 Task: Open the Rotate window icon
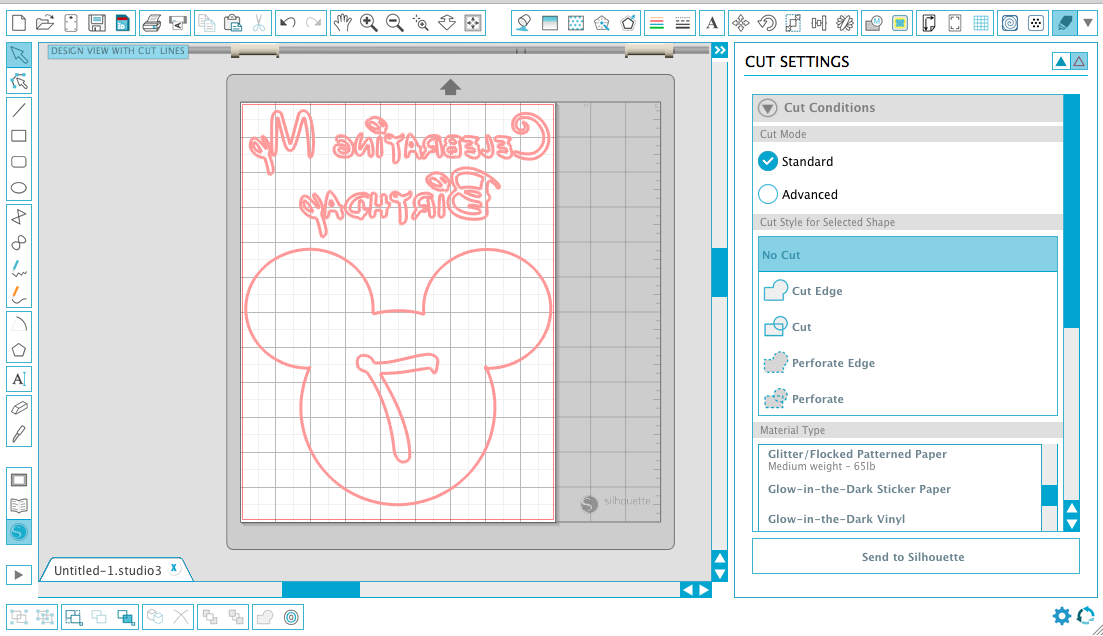pyautogui.click(x=767, y=23)
